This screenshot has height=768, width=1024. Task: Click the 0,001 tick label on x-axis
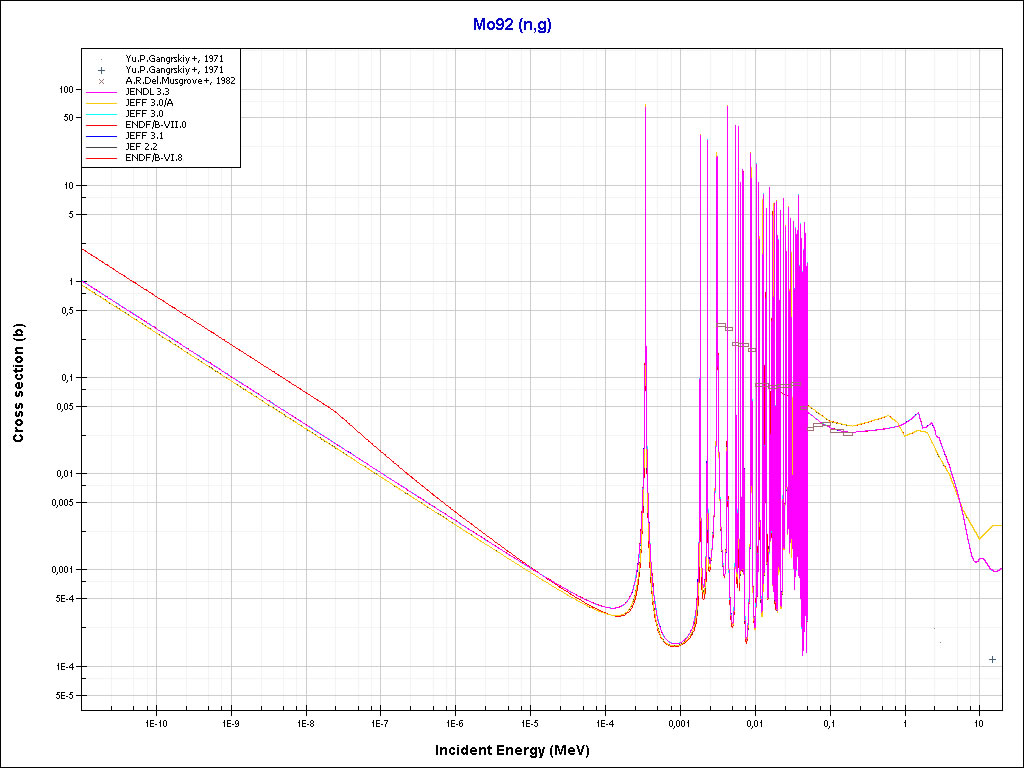(x=679, y=722)
